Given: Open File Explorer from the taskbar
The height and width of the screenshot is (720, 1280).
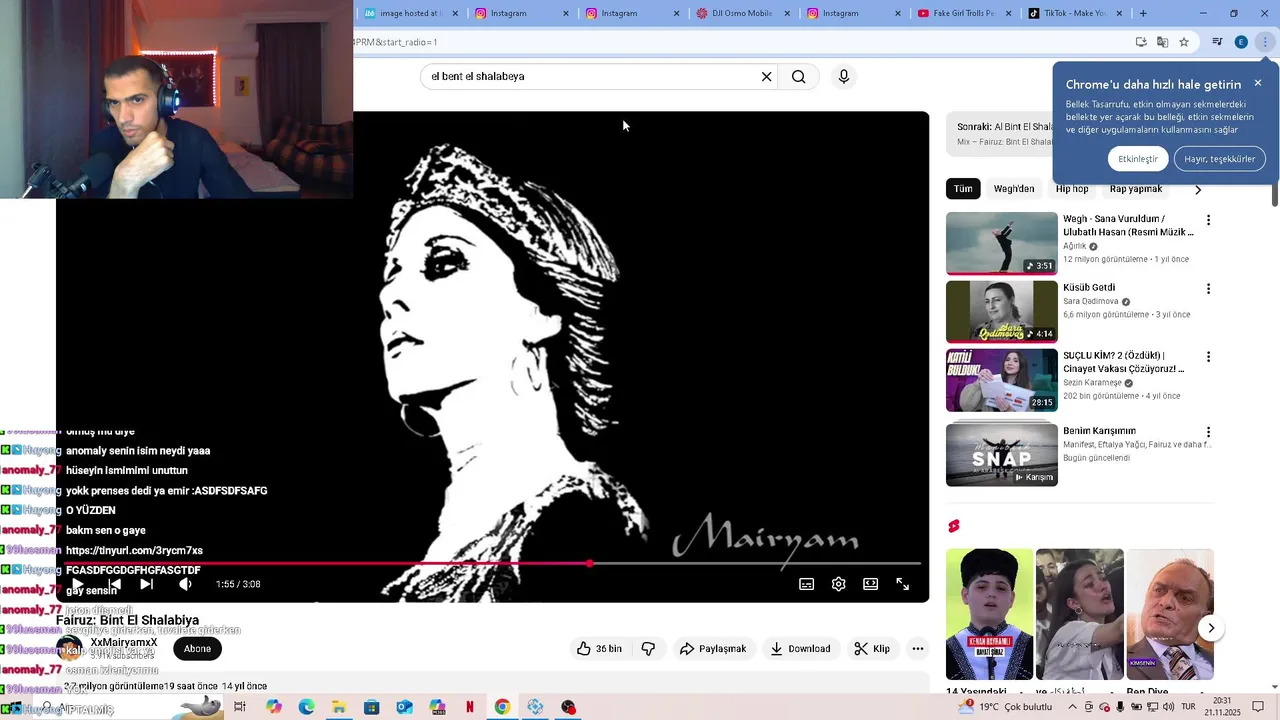Looking at the screenshot, I should pyautogui.click(x=339, y=707).
